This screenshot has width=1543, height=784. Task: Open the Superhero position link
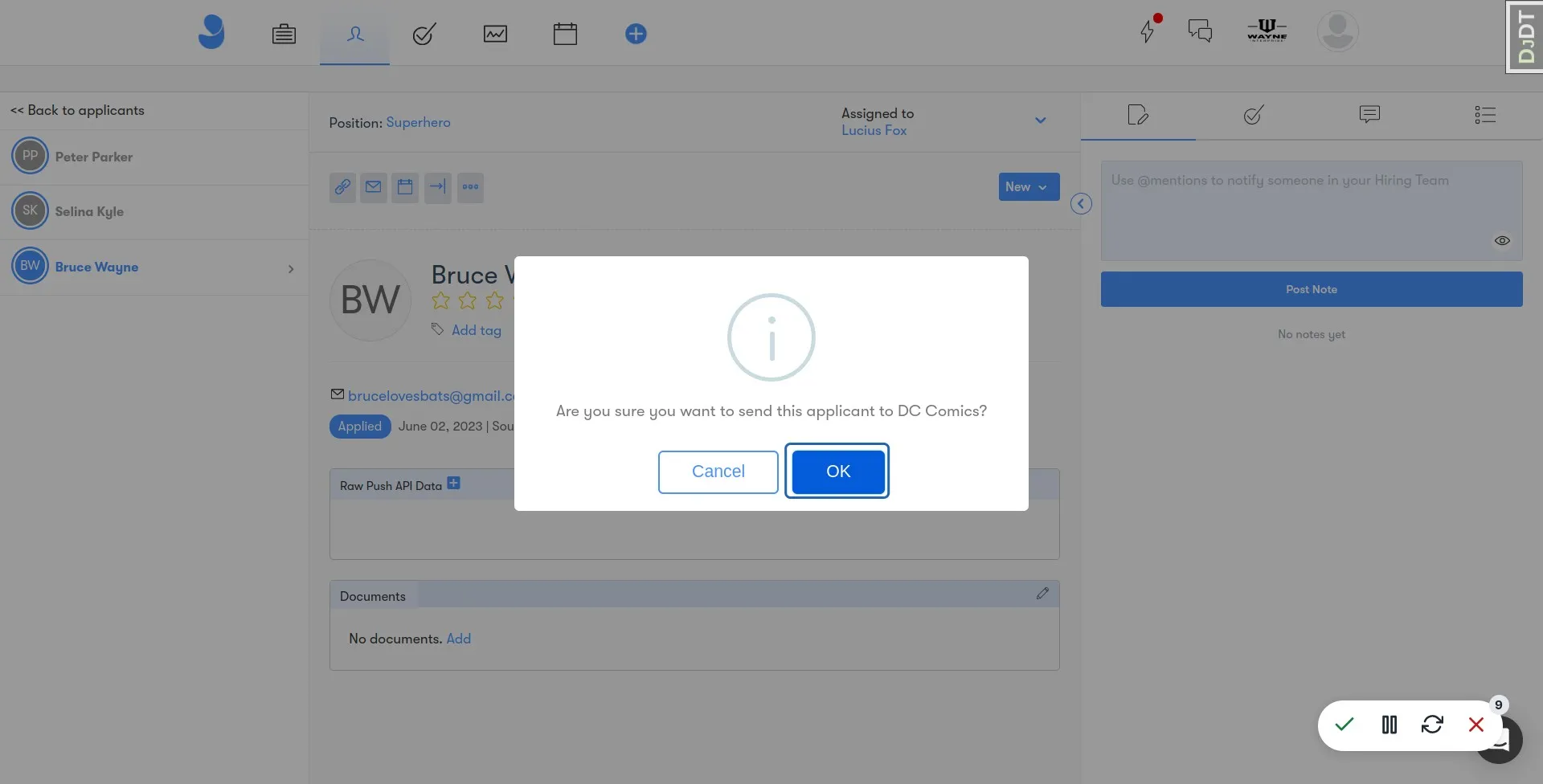tap(418, 122)
